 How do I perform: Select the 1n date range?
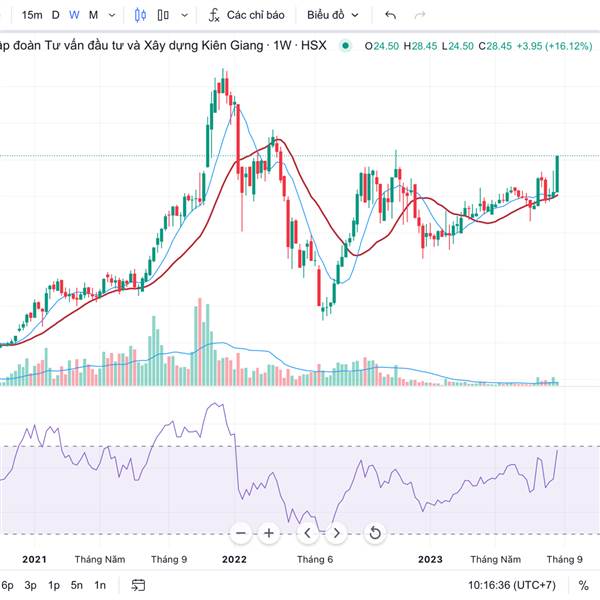point(100,585)
